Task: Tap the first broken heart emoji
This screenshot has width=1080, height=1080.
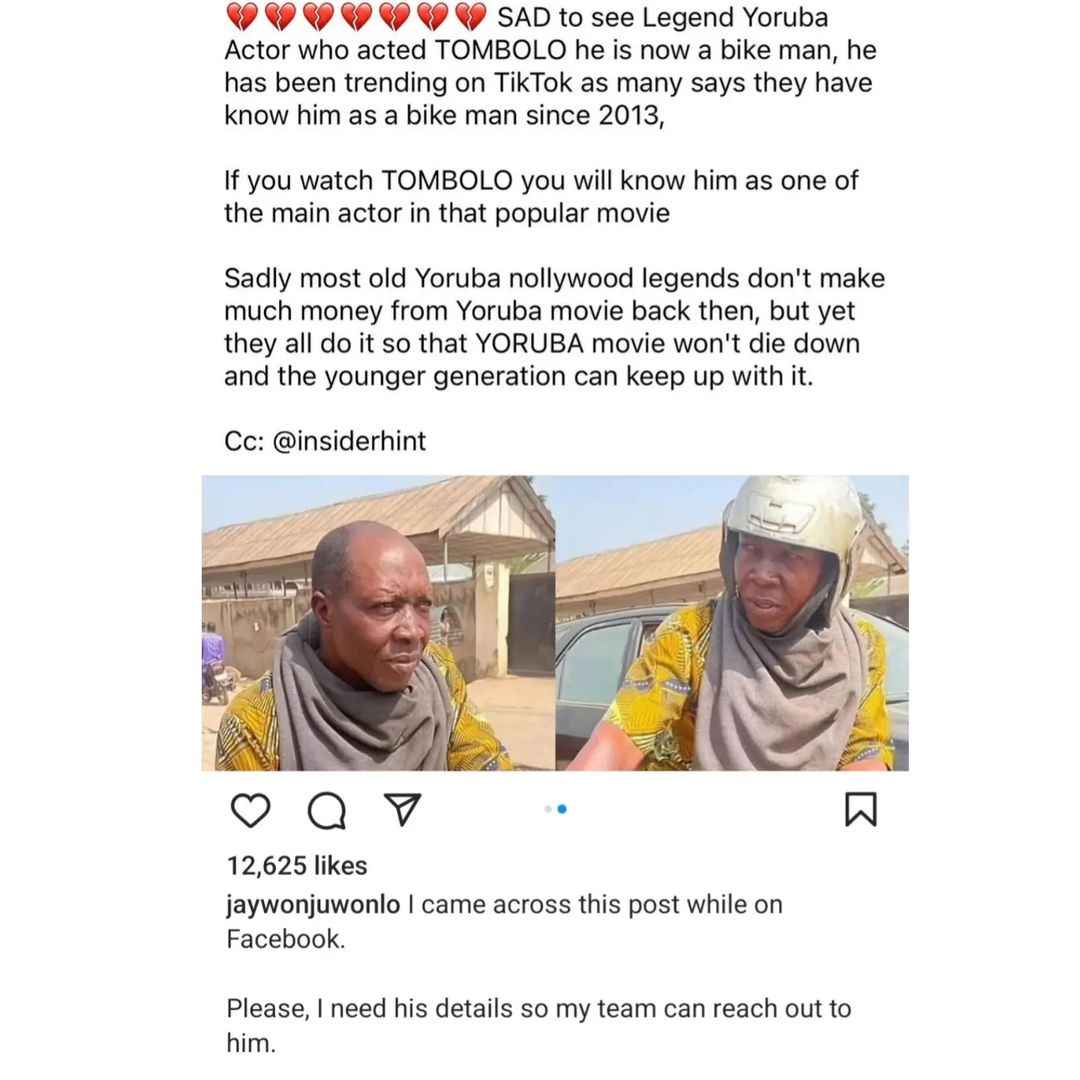Action: click(242, 17)
